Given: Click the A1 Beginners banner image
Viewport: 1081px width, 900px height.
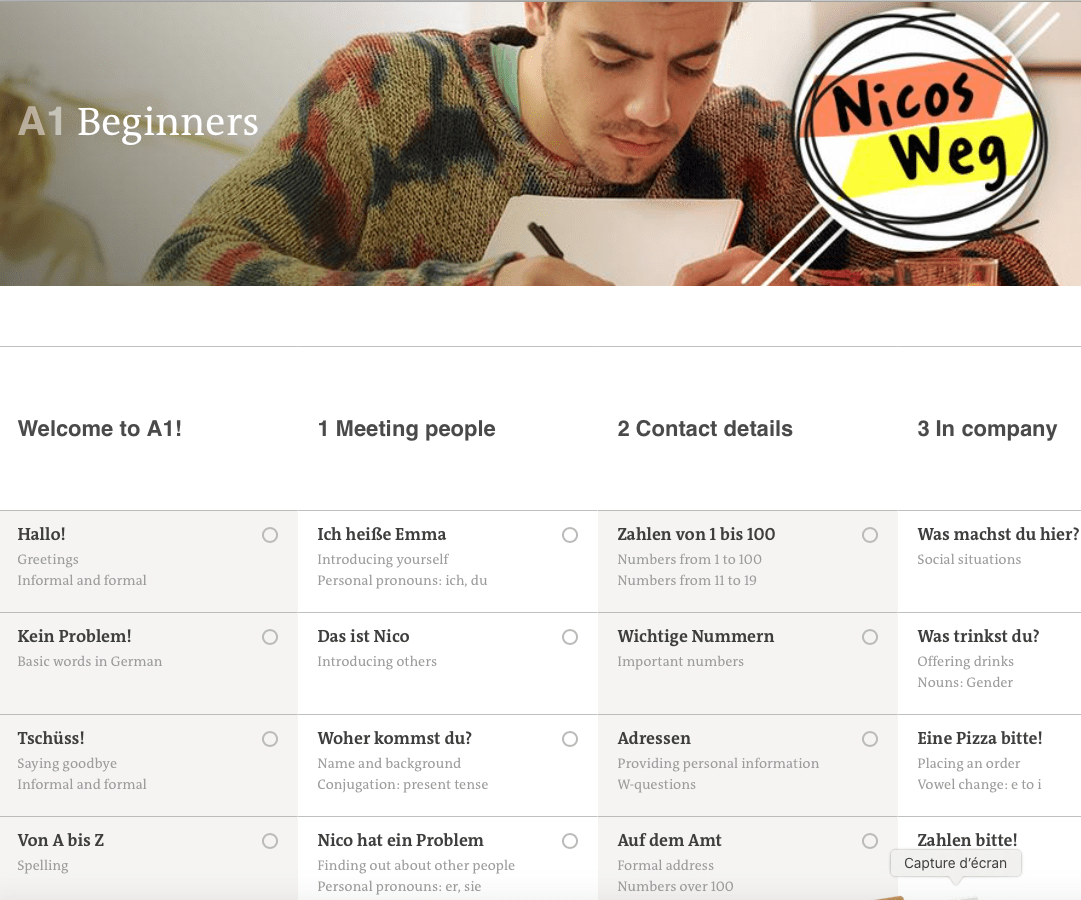Looking at the screenshot, I should (540, 143).
